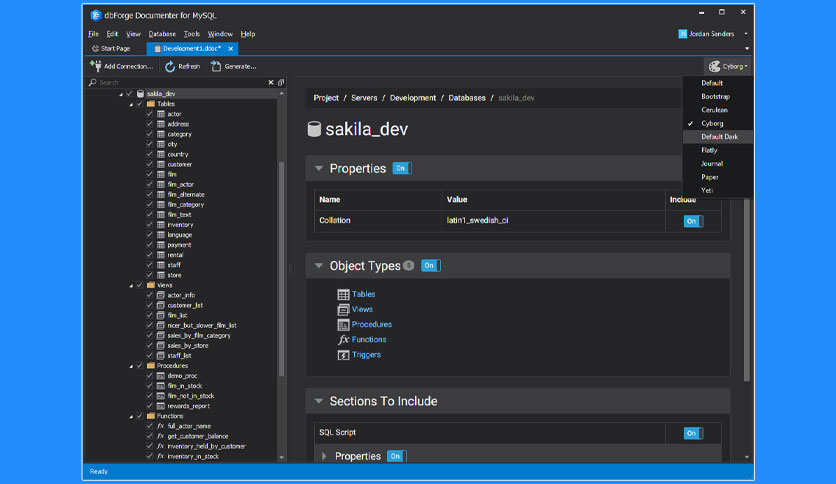Click the actor table icon
The image size is (836, 484).
(x=160, y=114)
